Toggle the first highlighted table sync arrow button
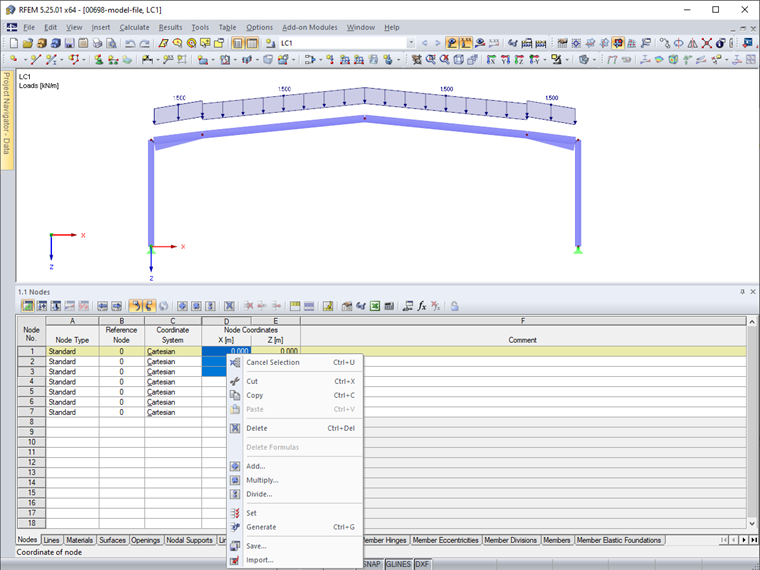Screen dimensions: 760x570 (135, 306)
